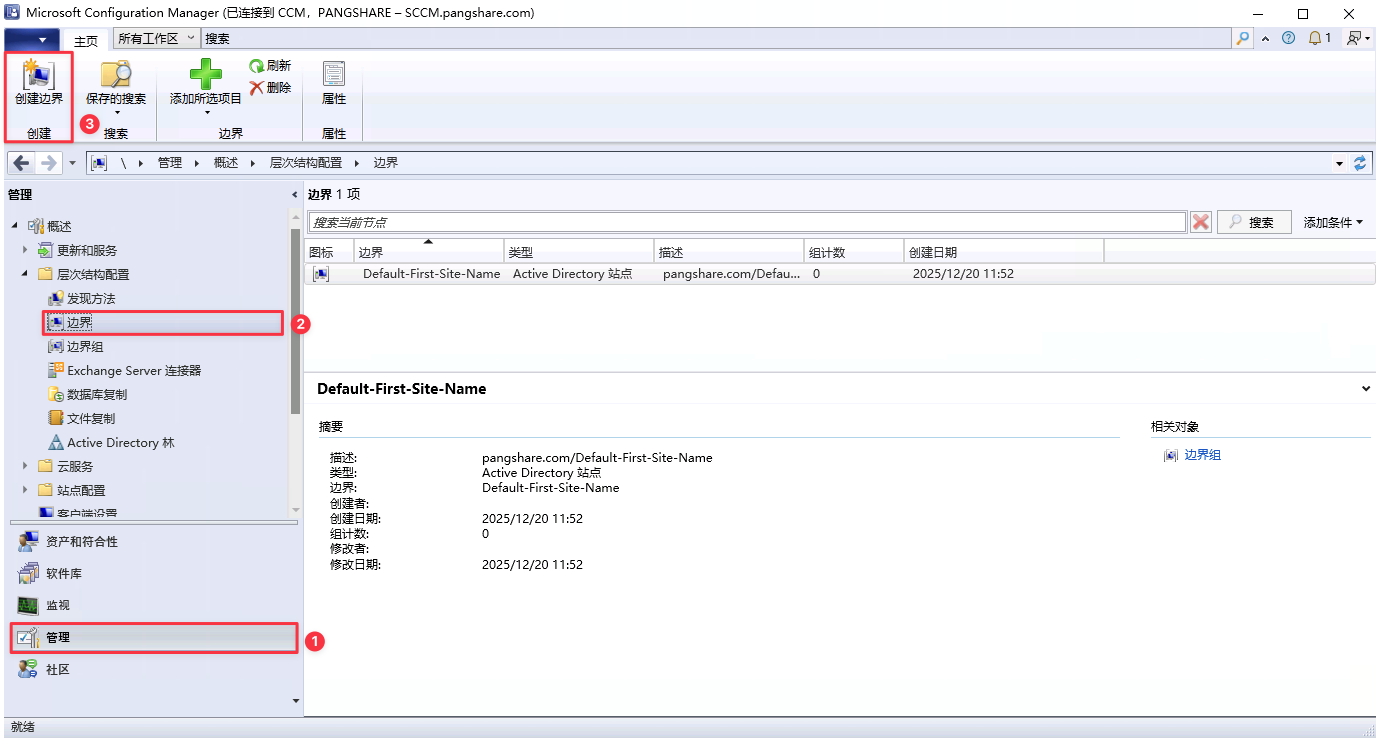Click the magnifier icon in ribbon search
1380x739 pixels.
[x=1243, y=39]
